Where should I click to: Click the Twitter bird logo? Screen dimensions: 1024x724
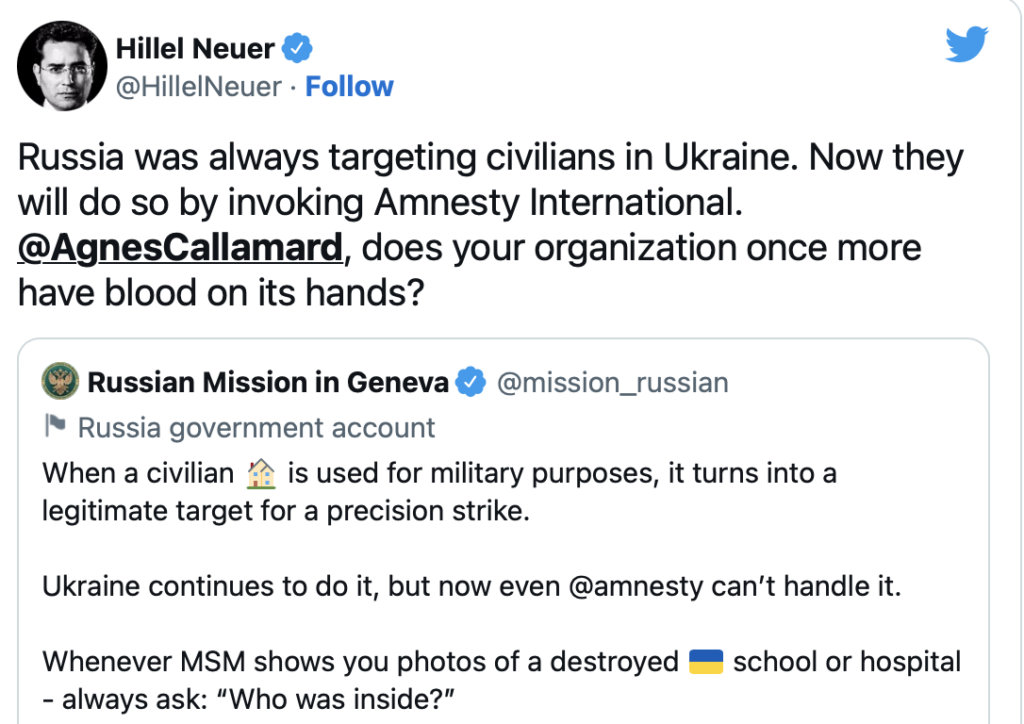pyautogui.click(x=966, y=43)
